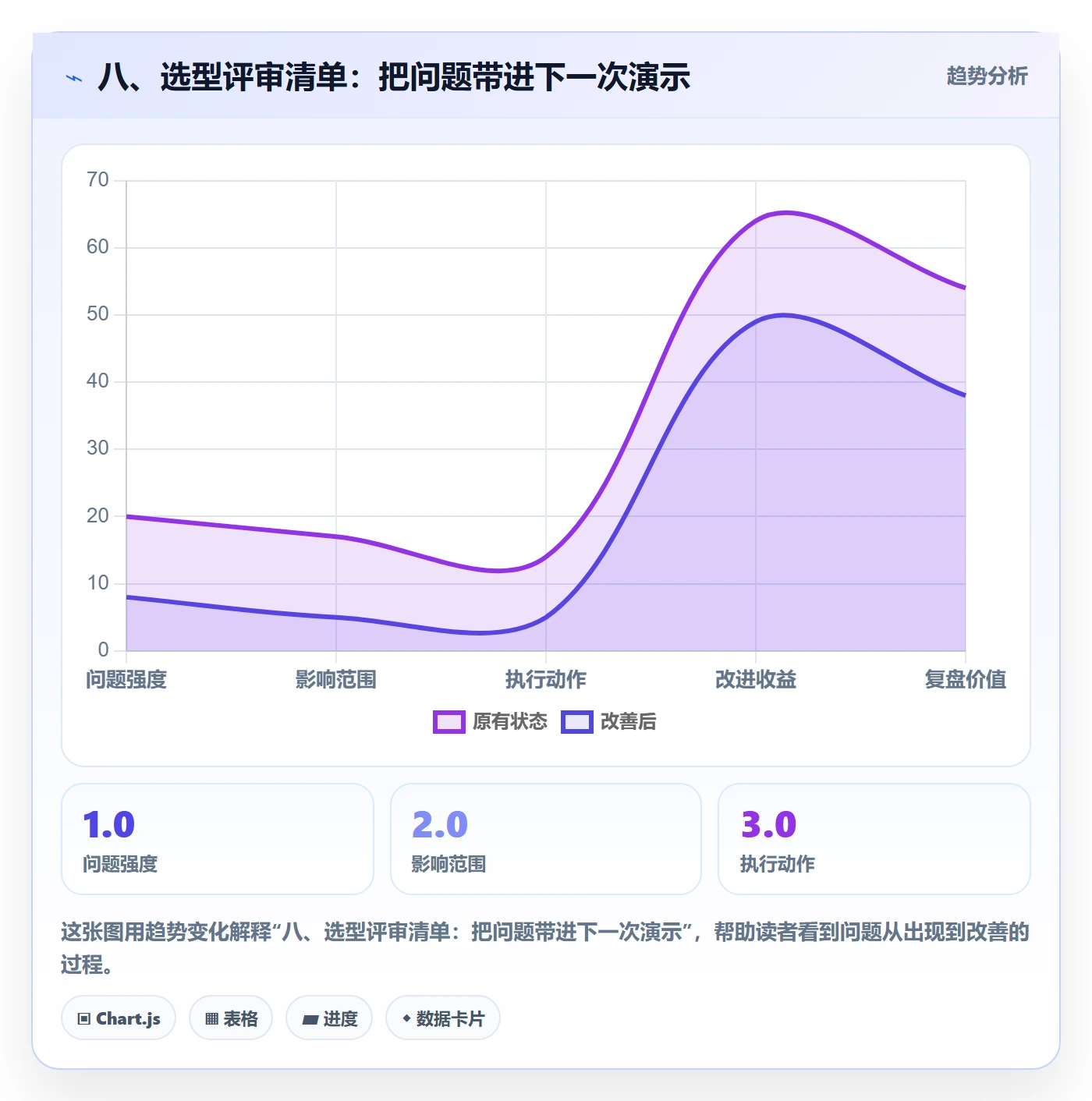Viewport: 1092px width, 1101px height.
Task: Click the 复盘价值 x-axis label
Action: [966, 680]
